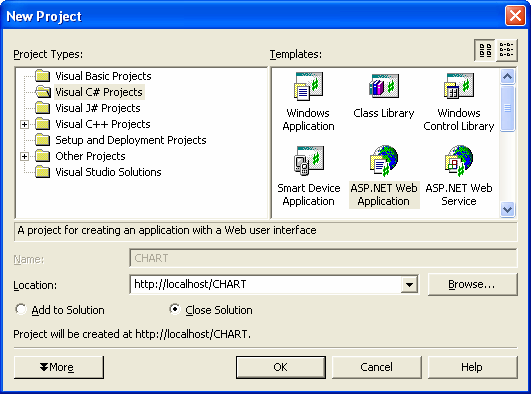This screenshot has width=531, height=394.
Task: Click the Setup and Deployment Projects folder icon
Action: click(43, 140)
